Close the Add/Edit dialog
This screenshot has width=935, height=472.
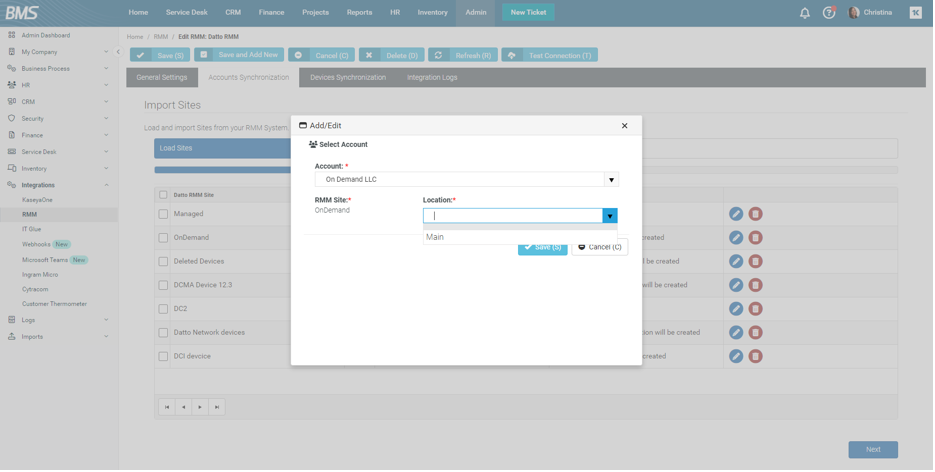pos(626,126)
